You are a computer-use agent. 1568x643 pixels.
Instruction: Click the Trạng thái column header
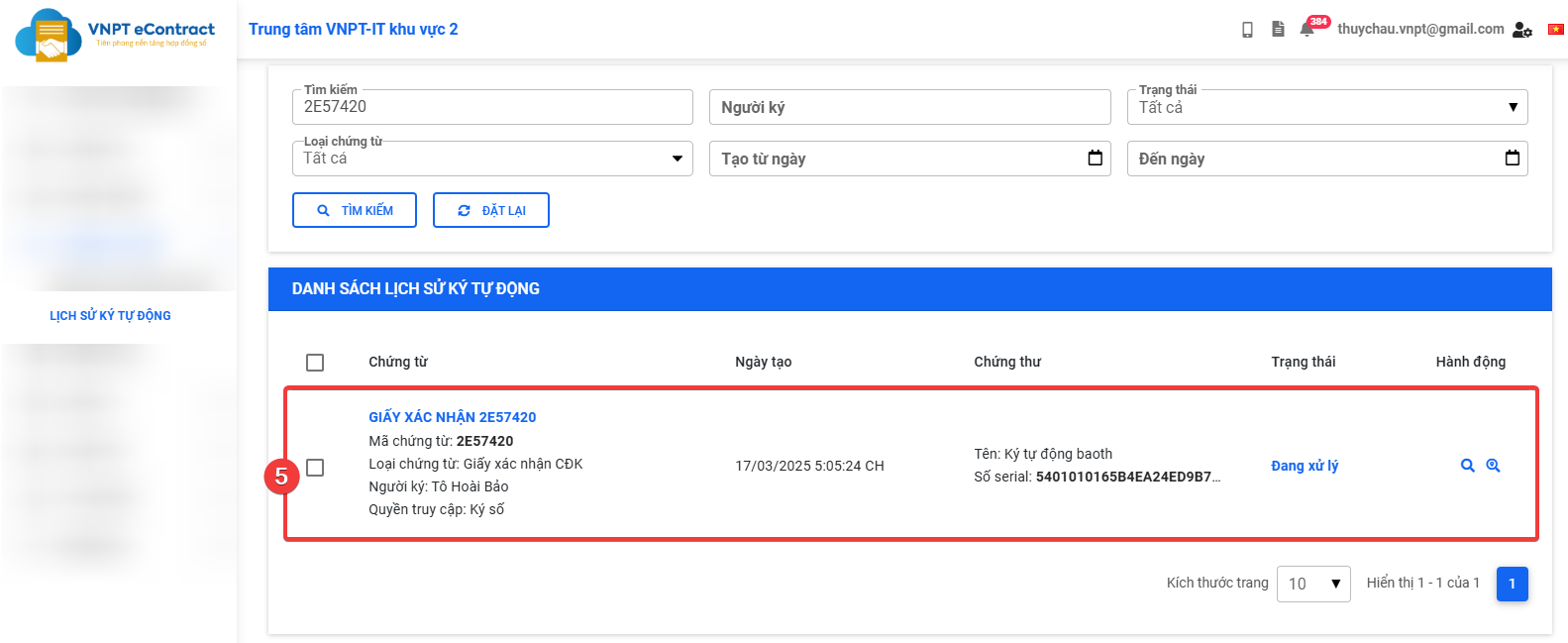click(x=1304, y=362)
